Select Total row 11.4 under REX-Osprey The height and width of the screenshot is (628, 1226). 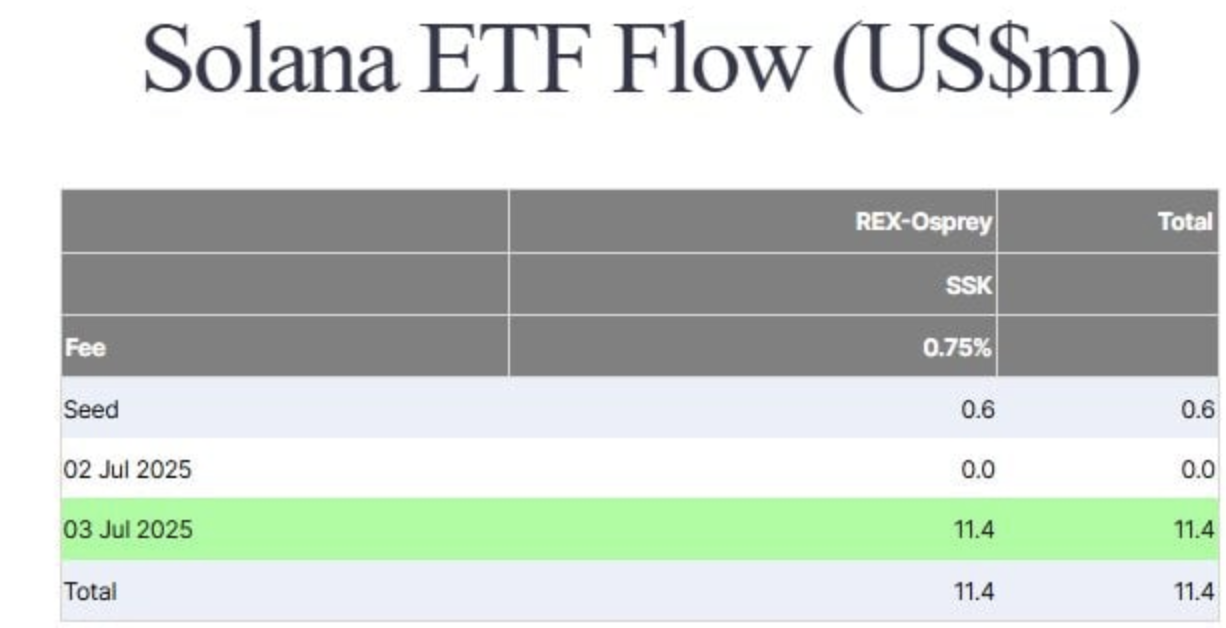[x=975, y=591]
